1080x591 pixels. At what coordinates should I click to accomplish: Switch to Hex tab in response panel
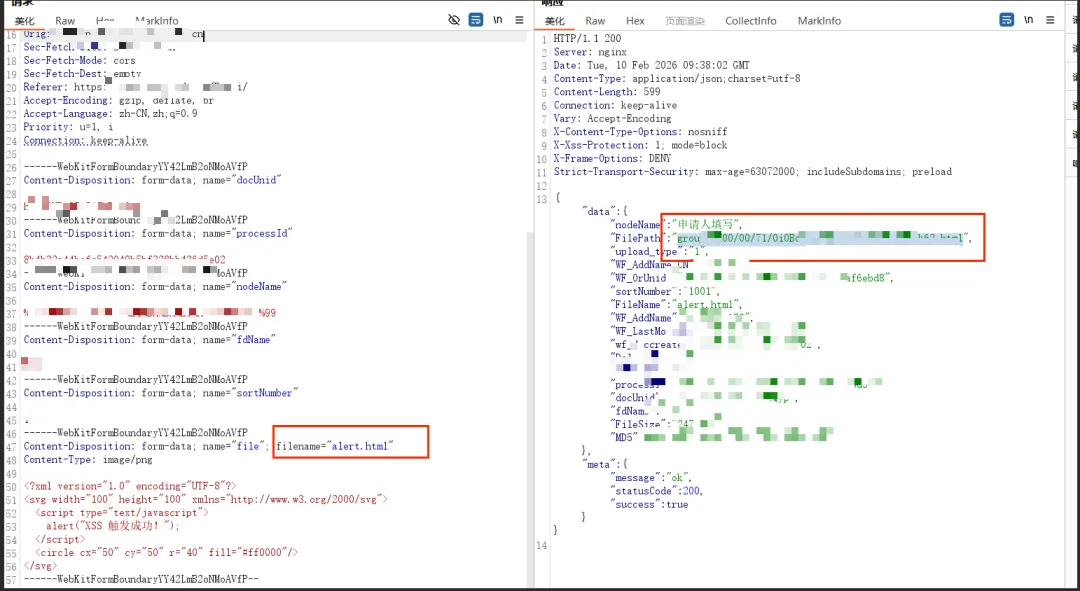635,21
